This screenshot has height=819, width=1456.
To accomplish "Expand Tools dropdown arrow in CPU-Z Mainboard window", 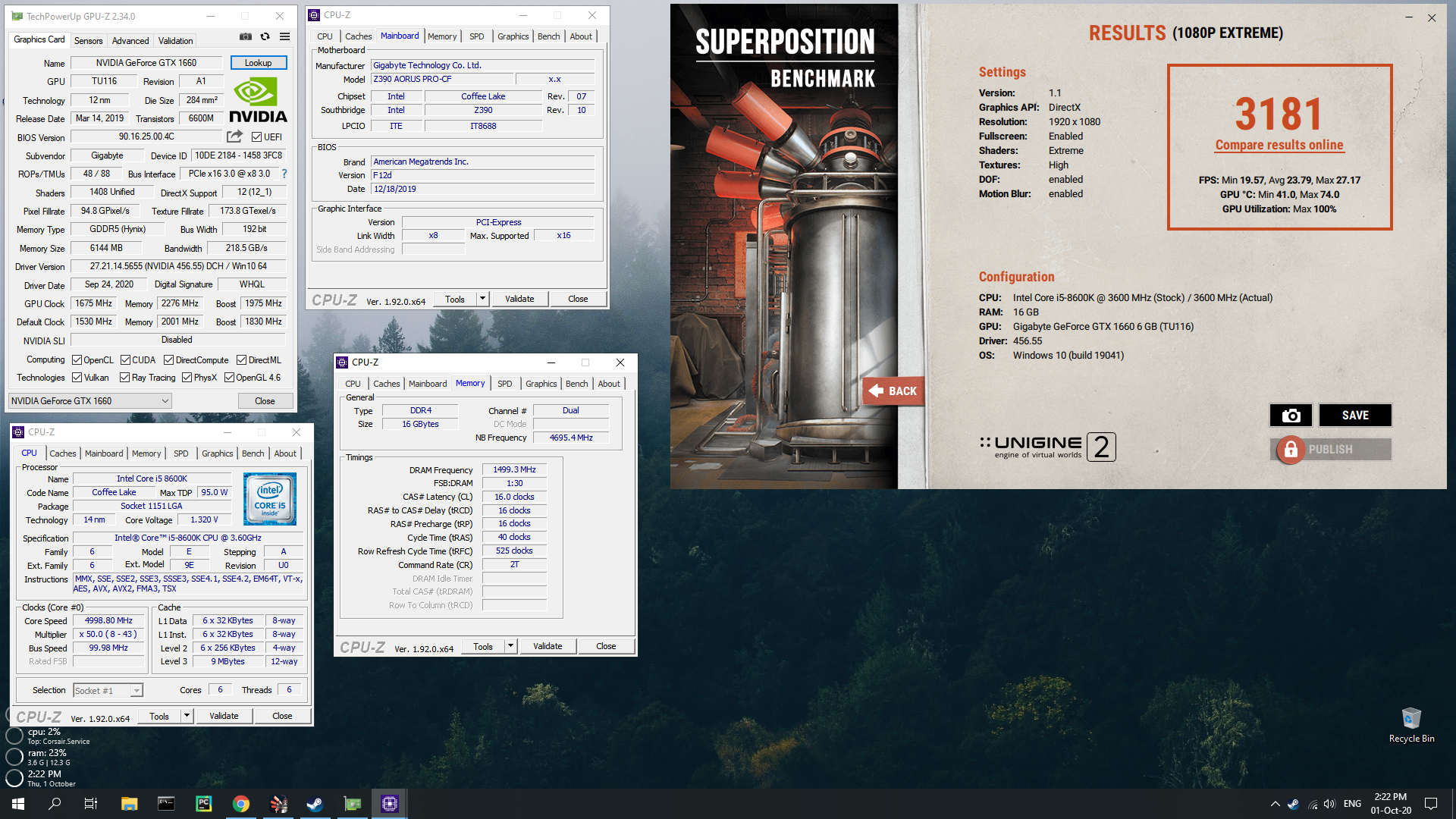I will [482, 299].
